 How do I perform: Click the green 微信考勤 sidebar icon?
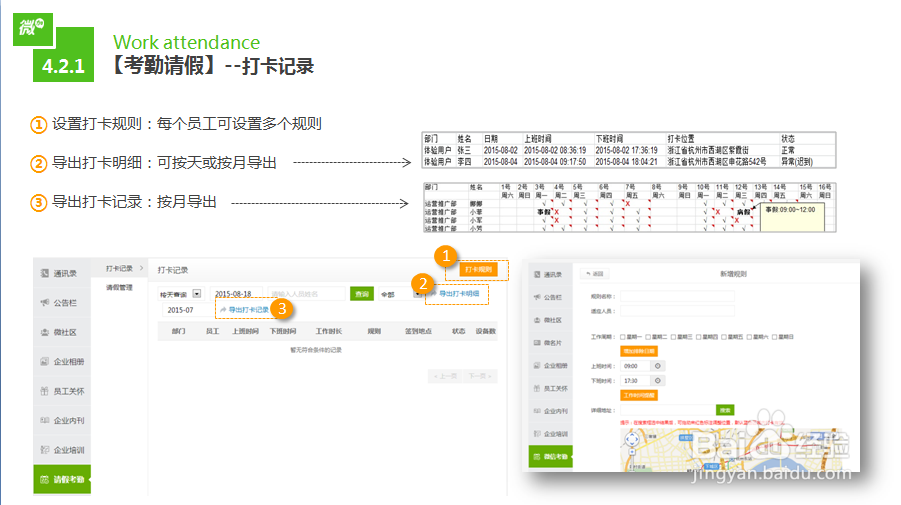[537, 457]
